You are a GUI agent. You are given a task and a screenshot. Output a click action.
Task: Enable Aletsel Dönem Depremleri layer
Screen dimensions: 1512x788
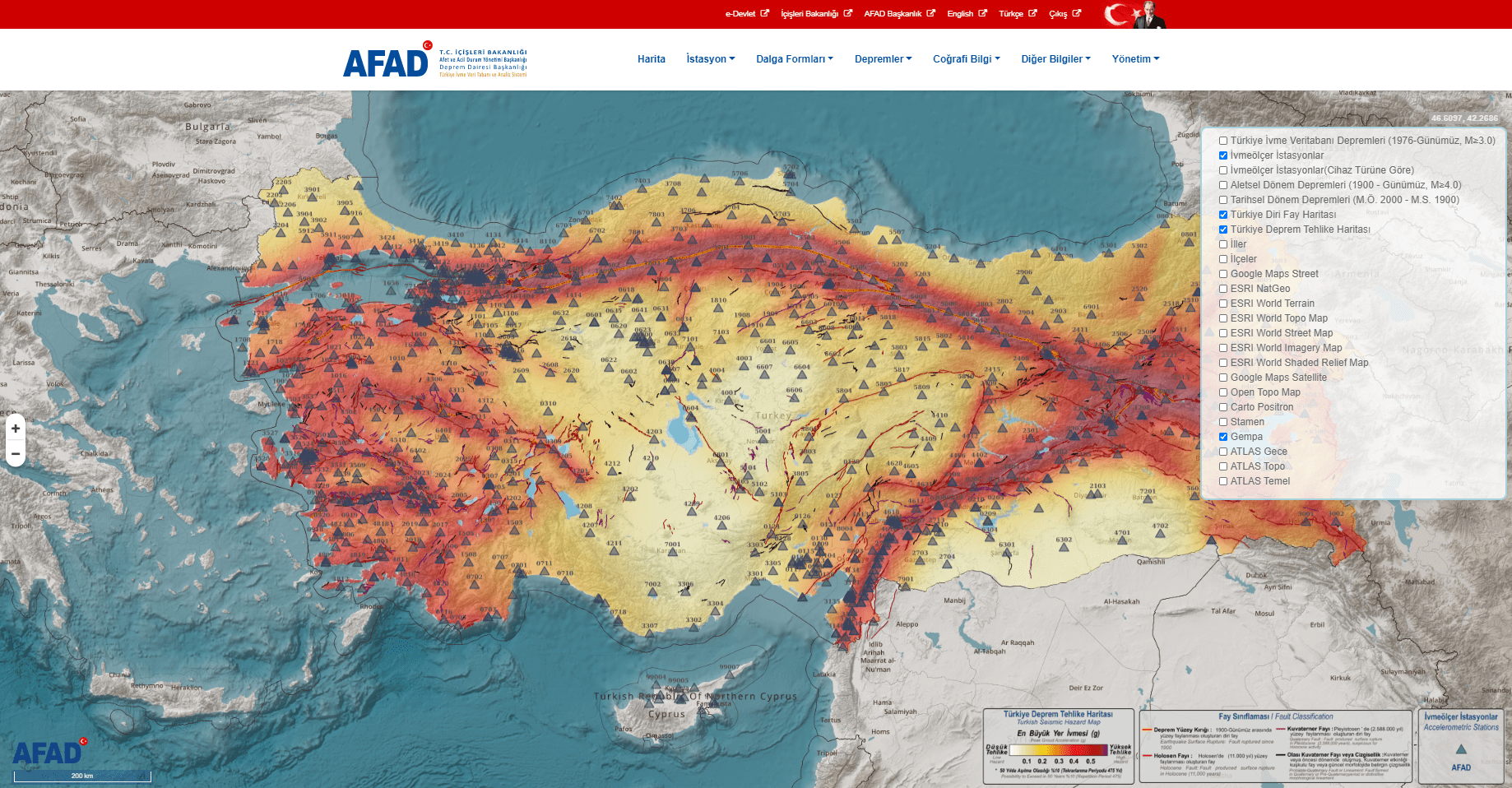[x=1223, y=185]
